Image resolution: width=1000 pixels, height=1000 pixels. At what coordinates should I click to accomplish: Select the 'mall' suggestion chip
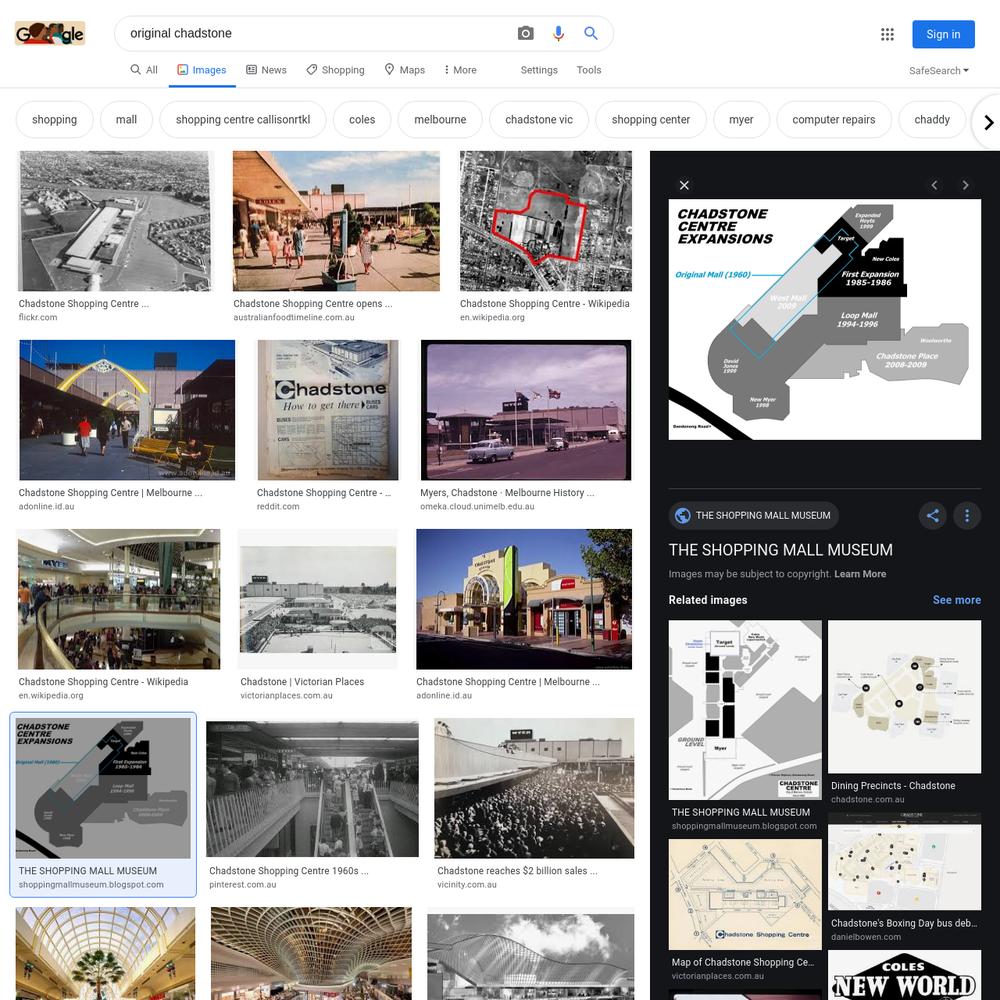126,119
